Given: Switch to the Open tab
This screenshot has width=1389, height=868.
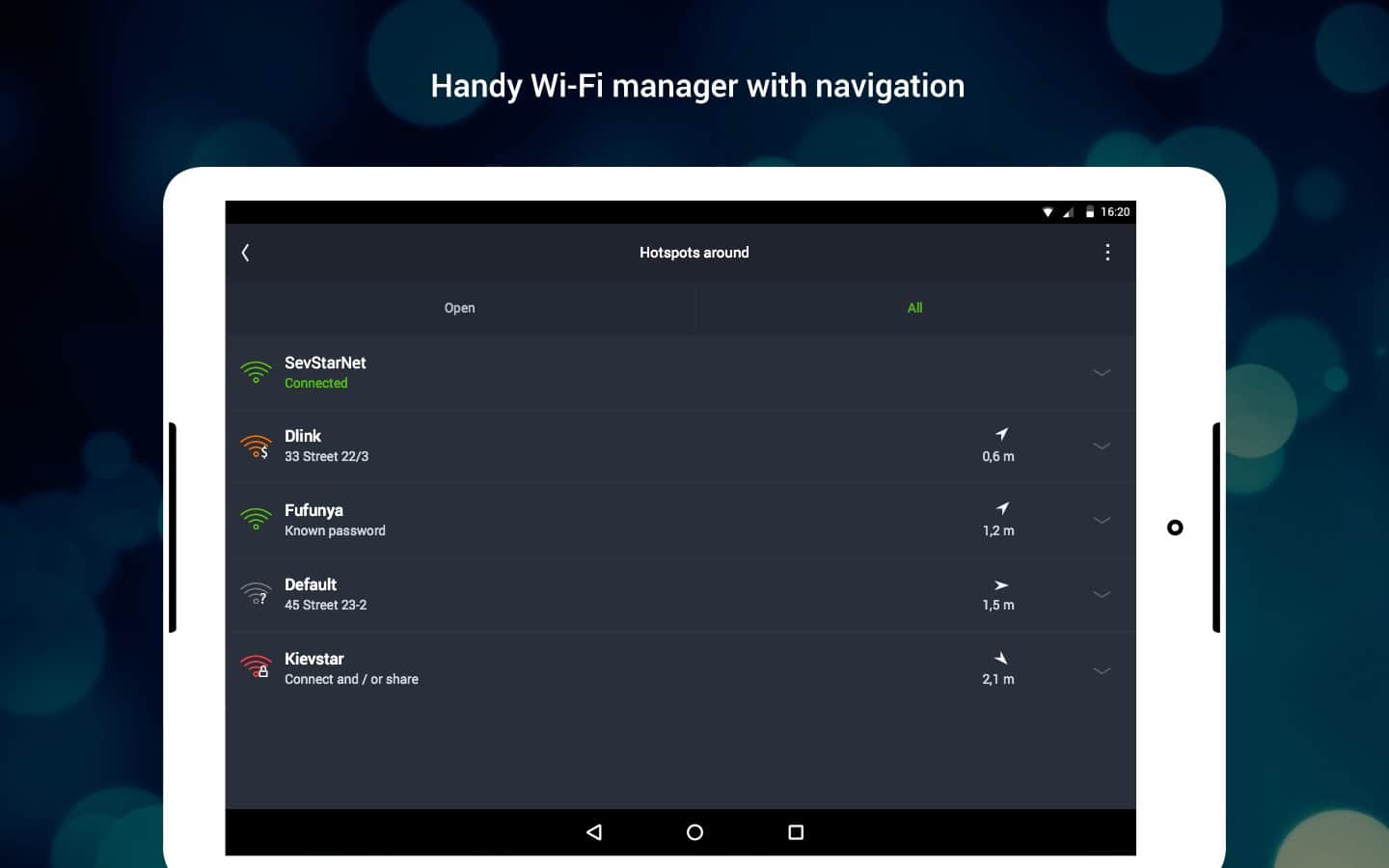Looking at the screenshot, I should pyautogui.click(x=459, y=308).
